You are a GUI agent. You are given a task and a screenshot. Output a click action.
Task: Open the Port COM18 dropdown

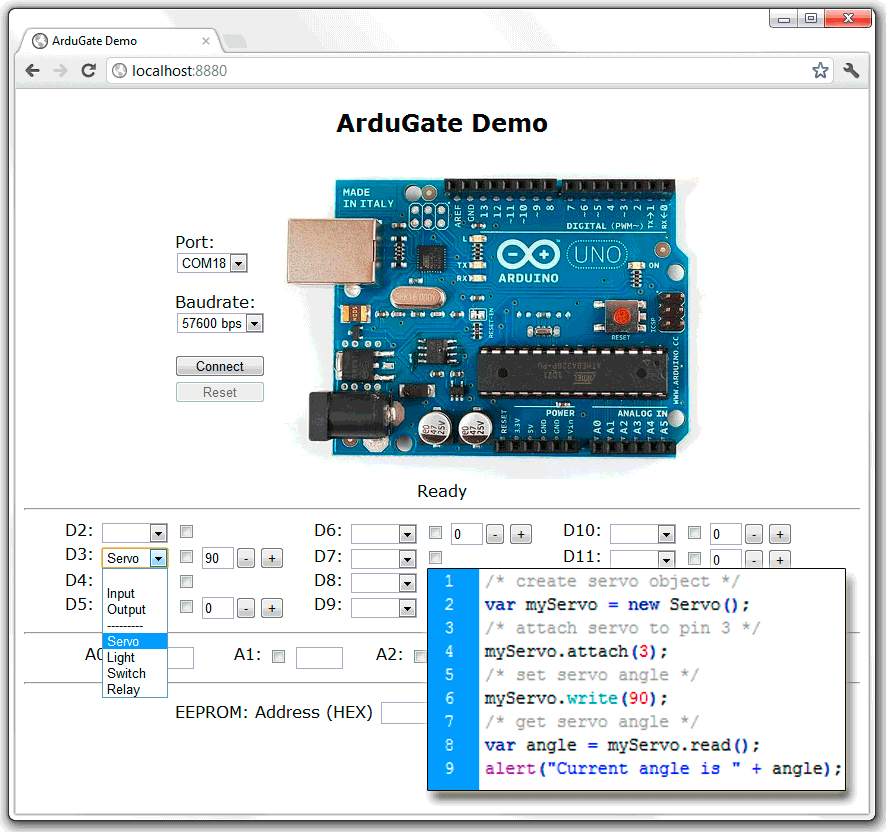[212, 263]
